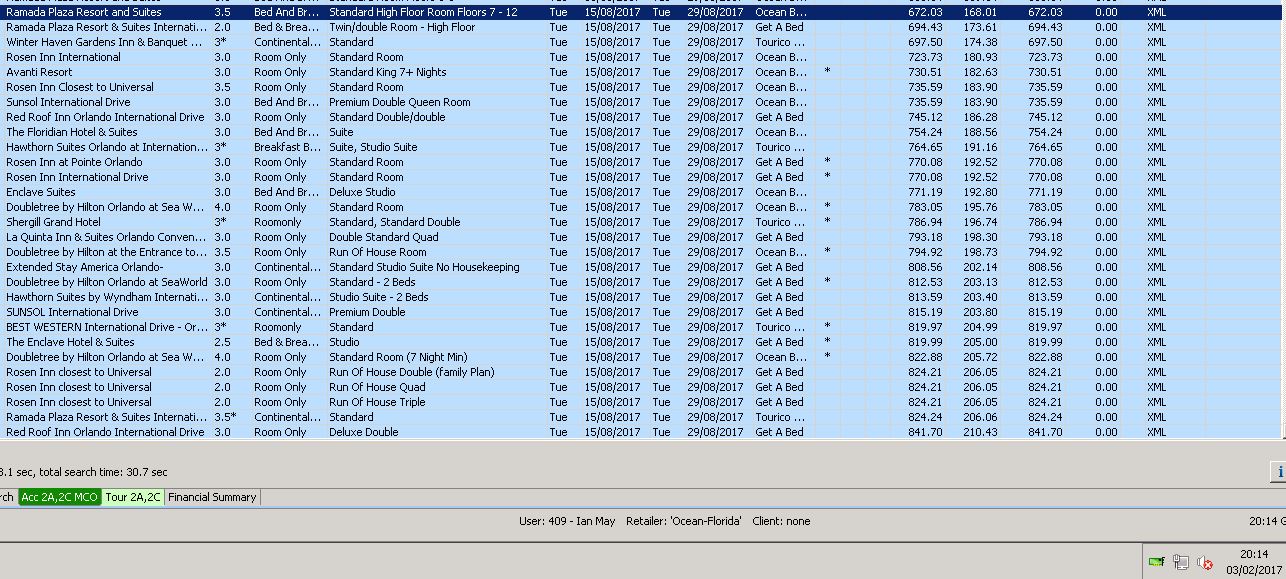Open the system tray clock and date
The image size is (1286, 579).
[x=1254, y=562]
